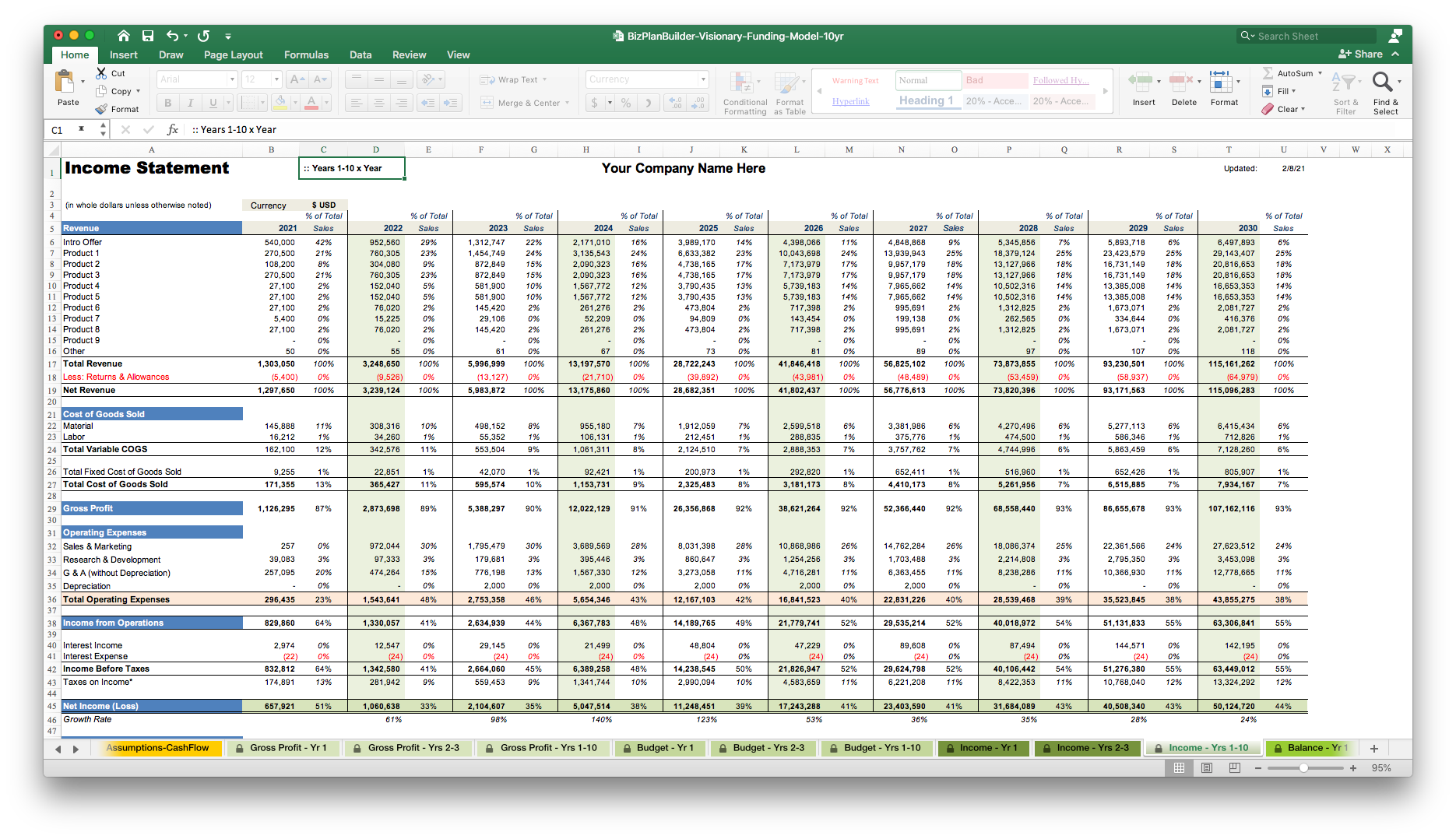Click the zoom in plus button

[x=1353, y=768]
